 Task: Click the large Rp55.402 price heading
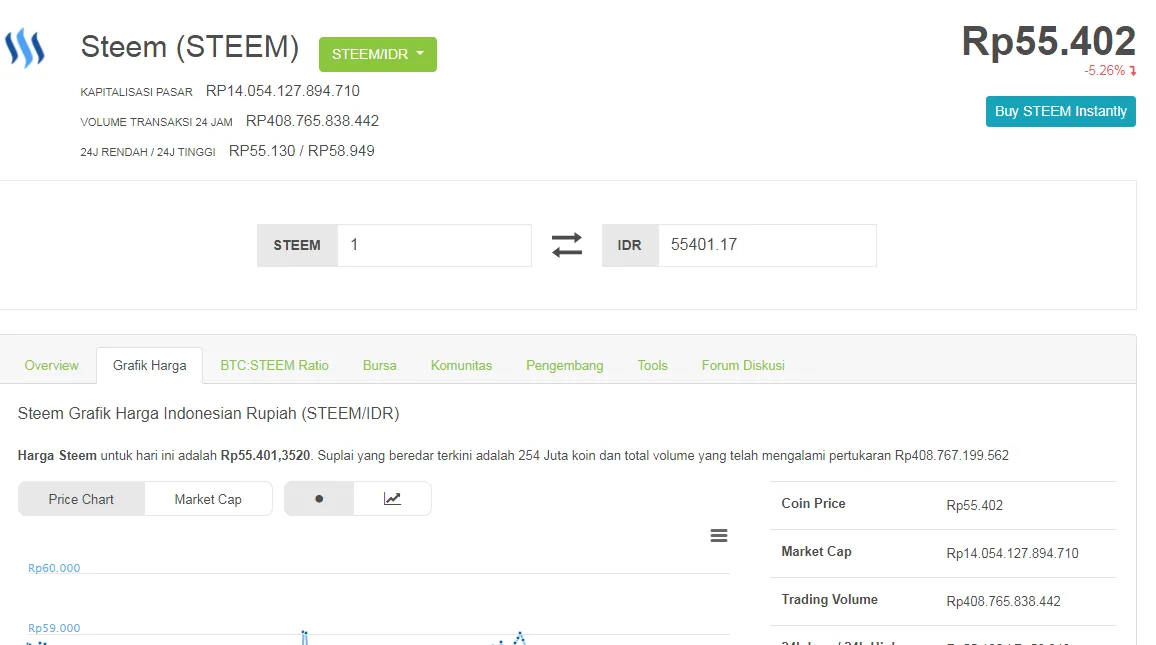(1048, 41)
